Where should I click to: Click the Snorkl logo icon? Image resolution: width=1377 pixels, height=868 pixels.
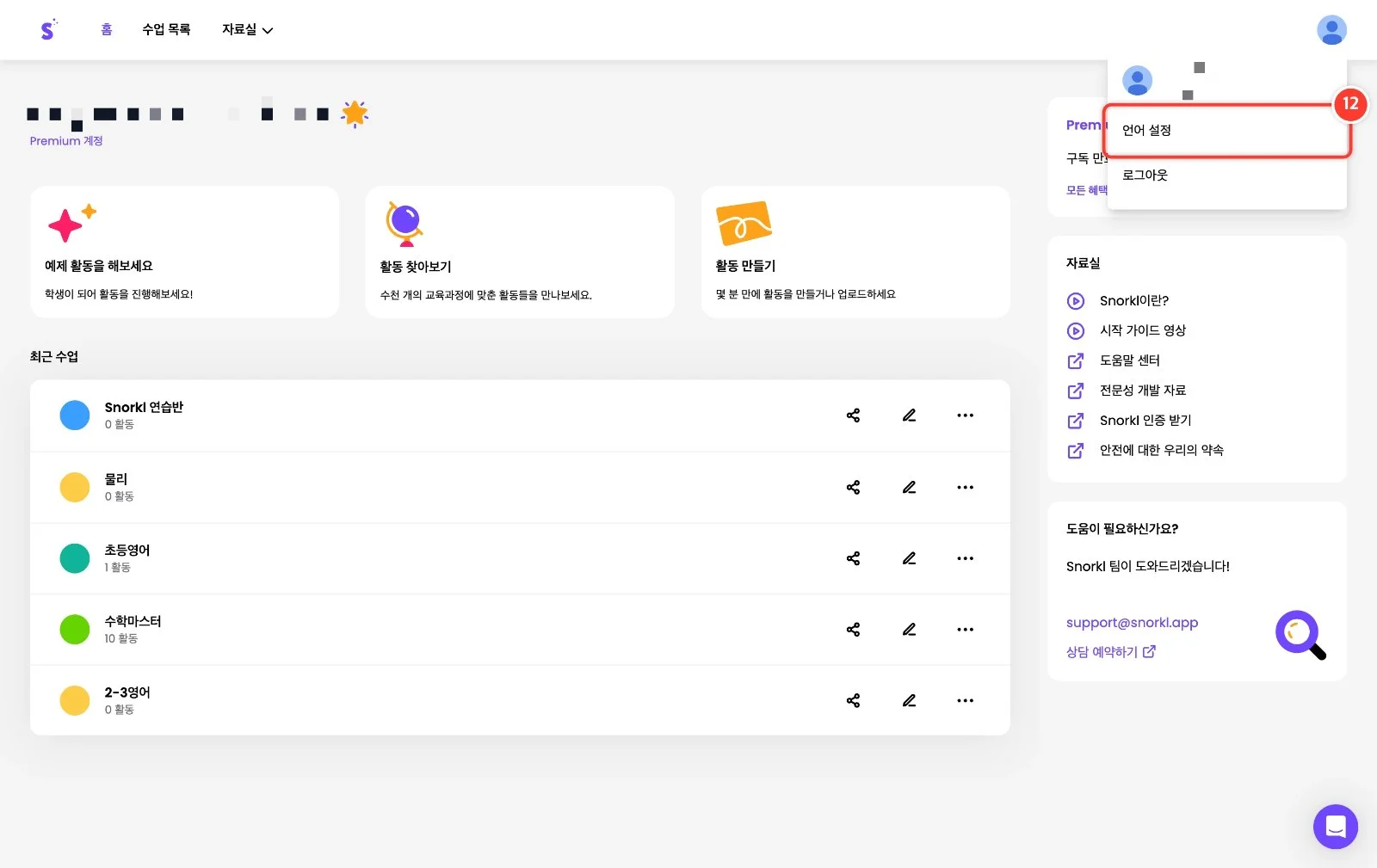(48, 29)
